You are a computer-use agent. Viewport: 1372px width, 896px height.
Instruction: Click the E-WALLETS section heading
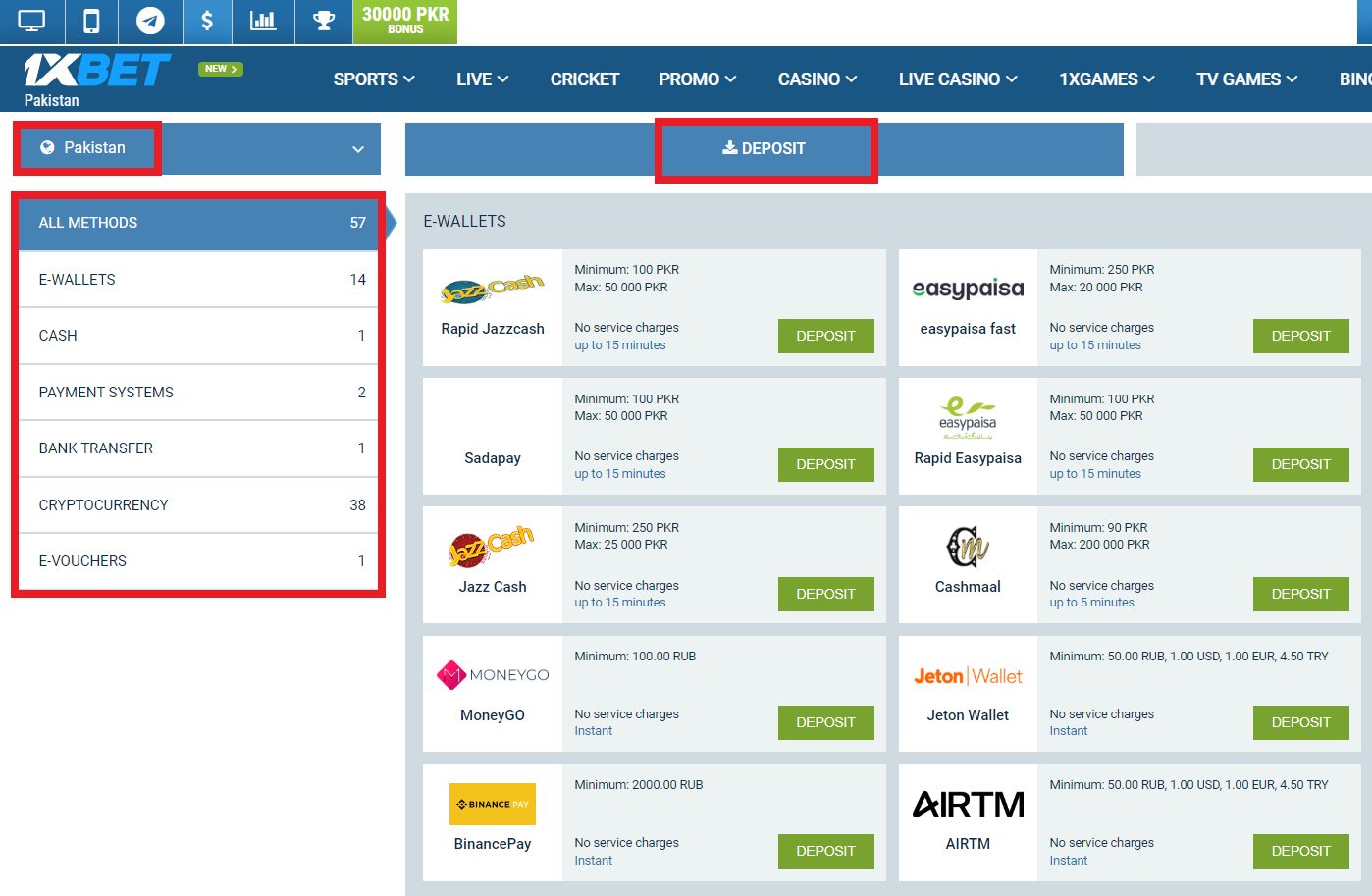tap(464, 222)
